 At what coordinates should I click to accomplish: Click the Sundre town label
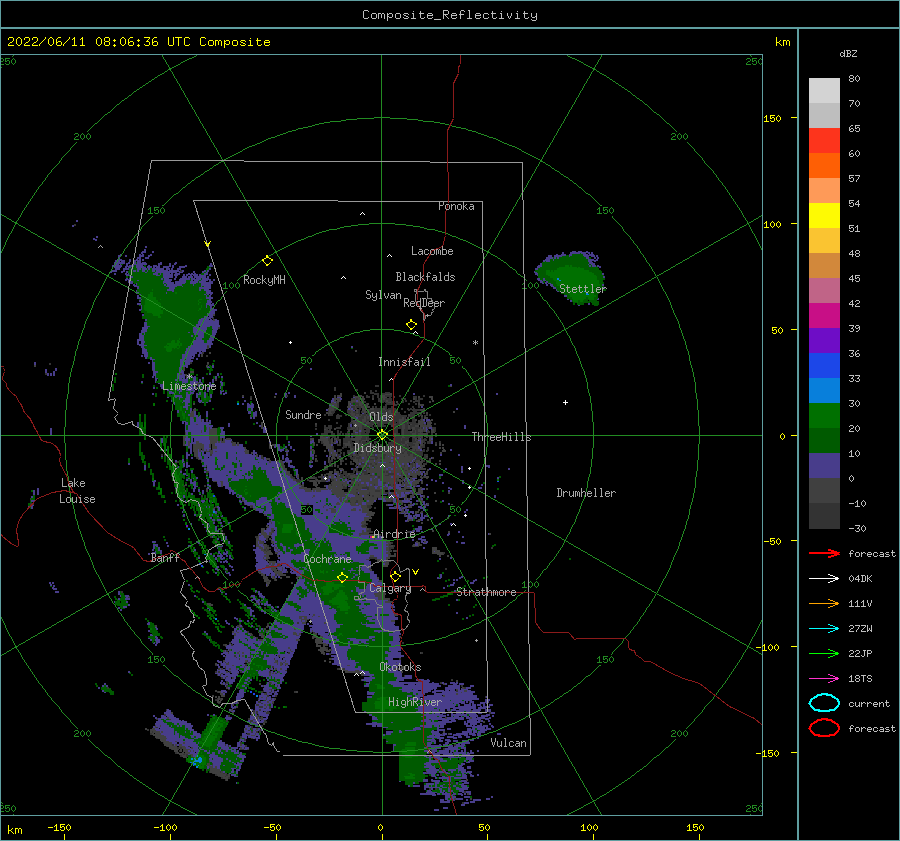303,414
